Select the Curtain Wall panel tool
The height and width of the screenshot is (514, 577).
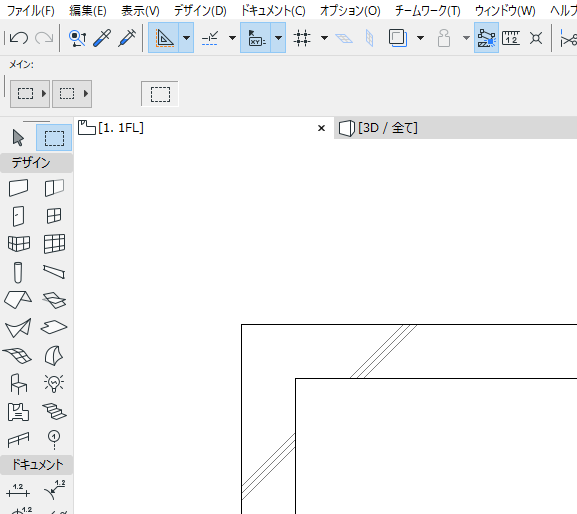click(x=54, y=188)
